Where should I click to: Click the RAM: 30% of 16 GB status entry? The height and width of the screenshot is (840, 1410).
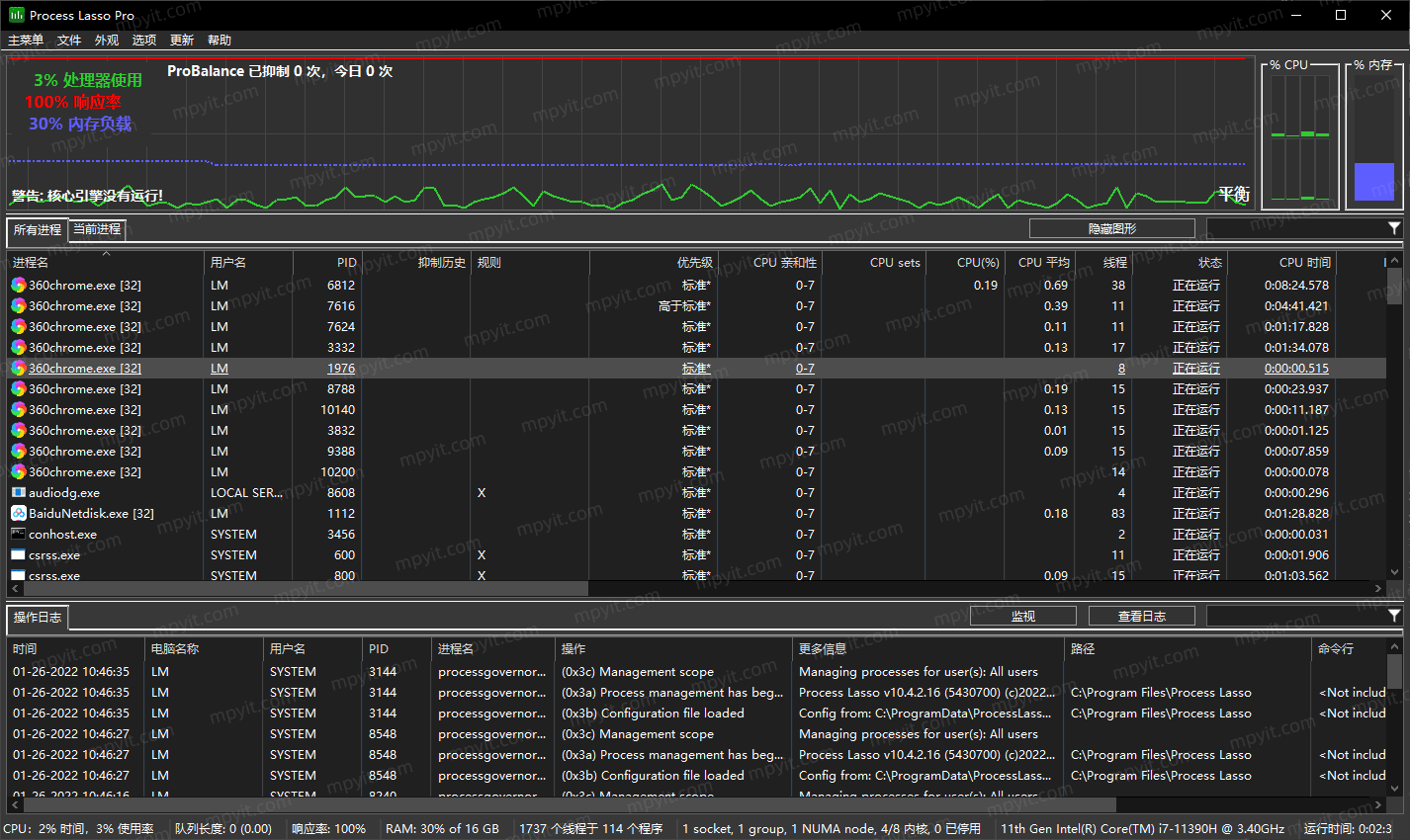442,828
